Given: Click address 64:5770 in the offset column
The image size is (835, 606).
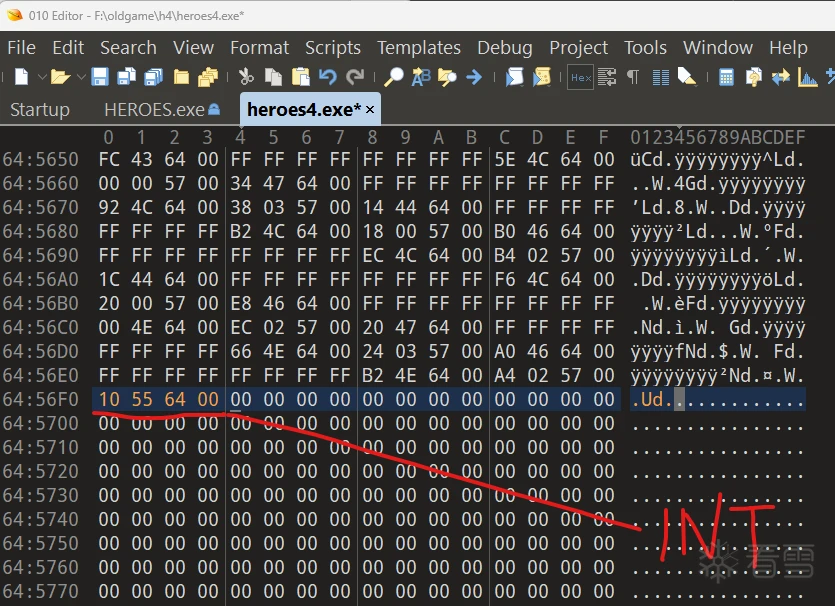Looking at the screenshot, I should point(40,591).
